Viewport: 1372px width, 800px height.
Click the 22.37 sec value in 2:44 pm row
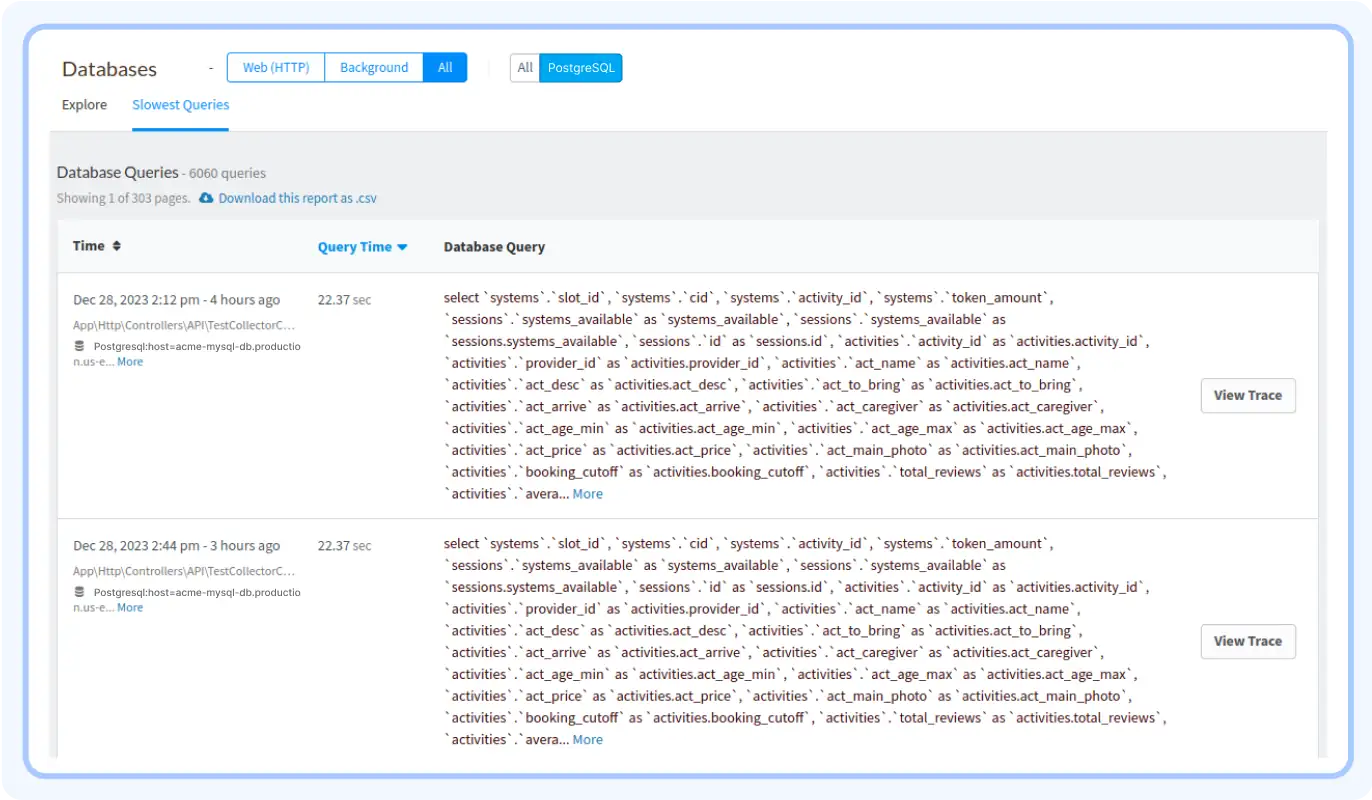(344, 546)
